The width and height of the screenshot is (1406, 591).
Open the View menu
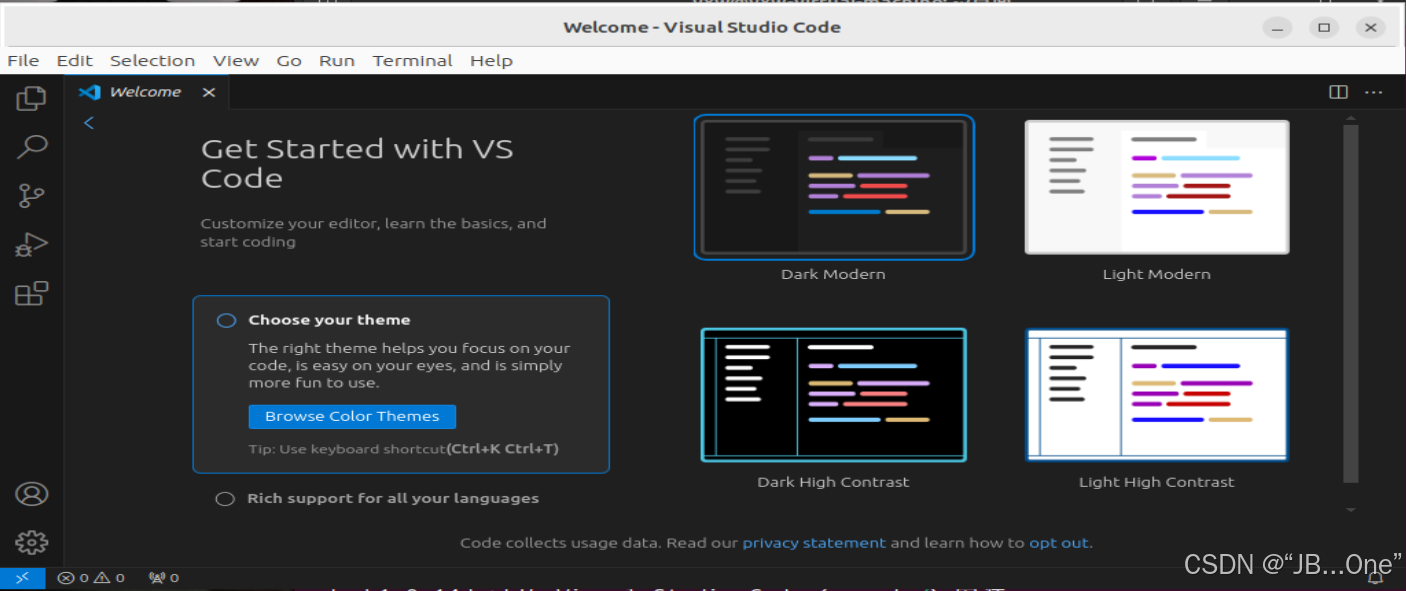[x=236, y=61]
